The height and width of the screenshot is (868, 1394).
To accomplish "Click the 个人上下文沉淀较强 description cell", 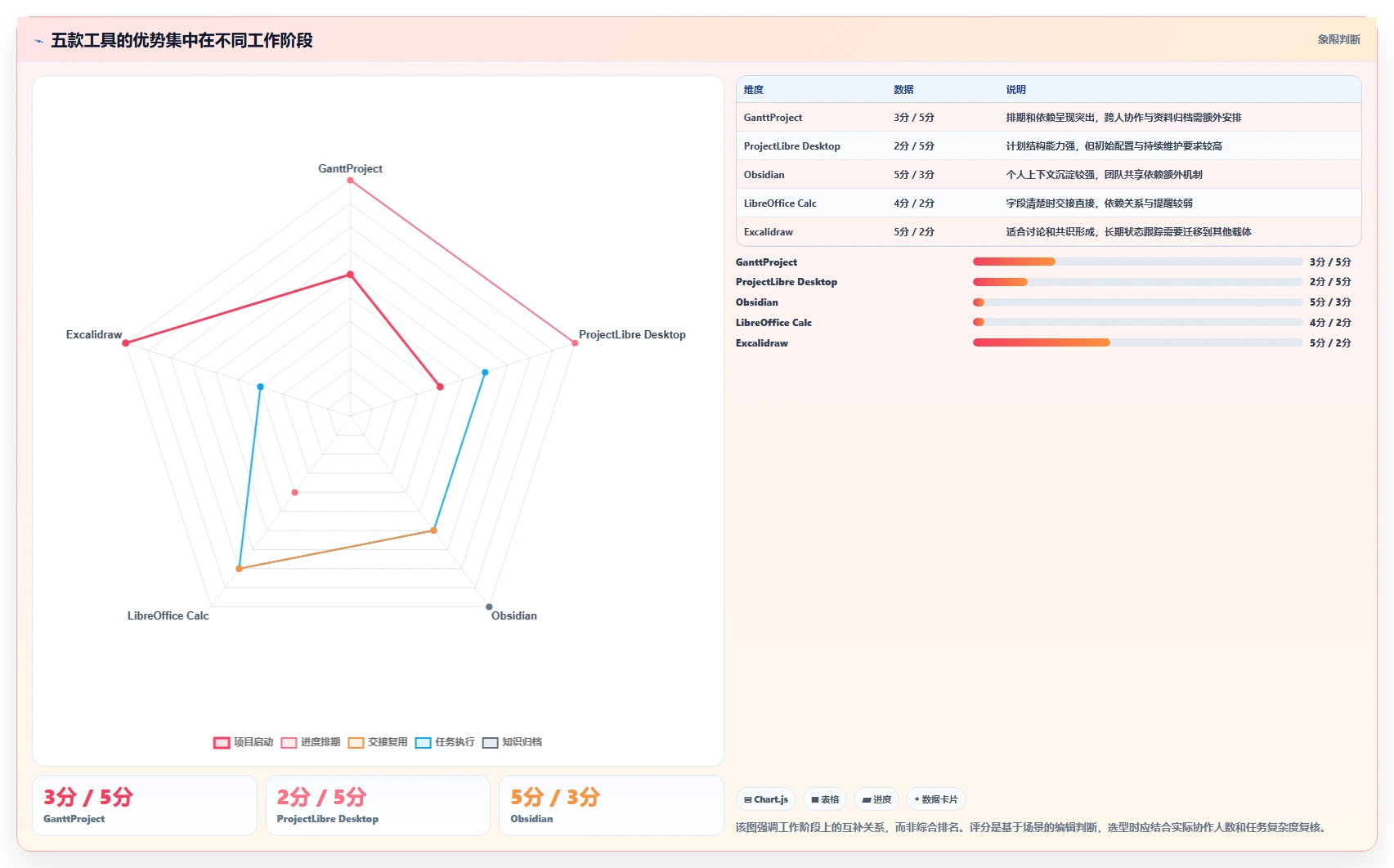I will tap(1104, 175).
